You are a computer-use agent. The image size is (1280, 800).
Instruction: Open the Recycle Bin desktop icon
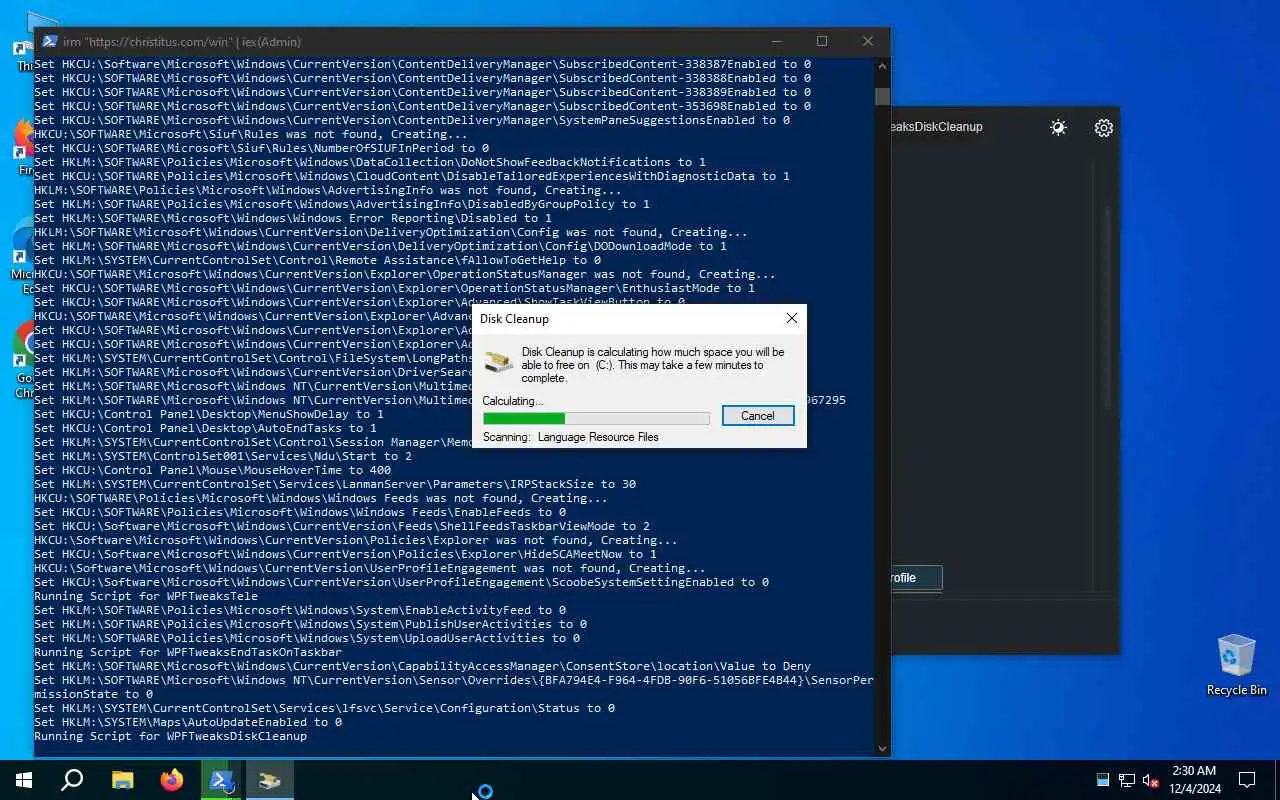click(x=1236, y=665)
